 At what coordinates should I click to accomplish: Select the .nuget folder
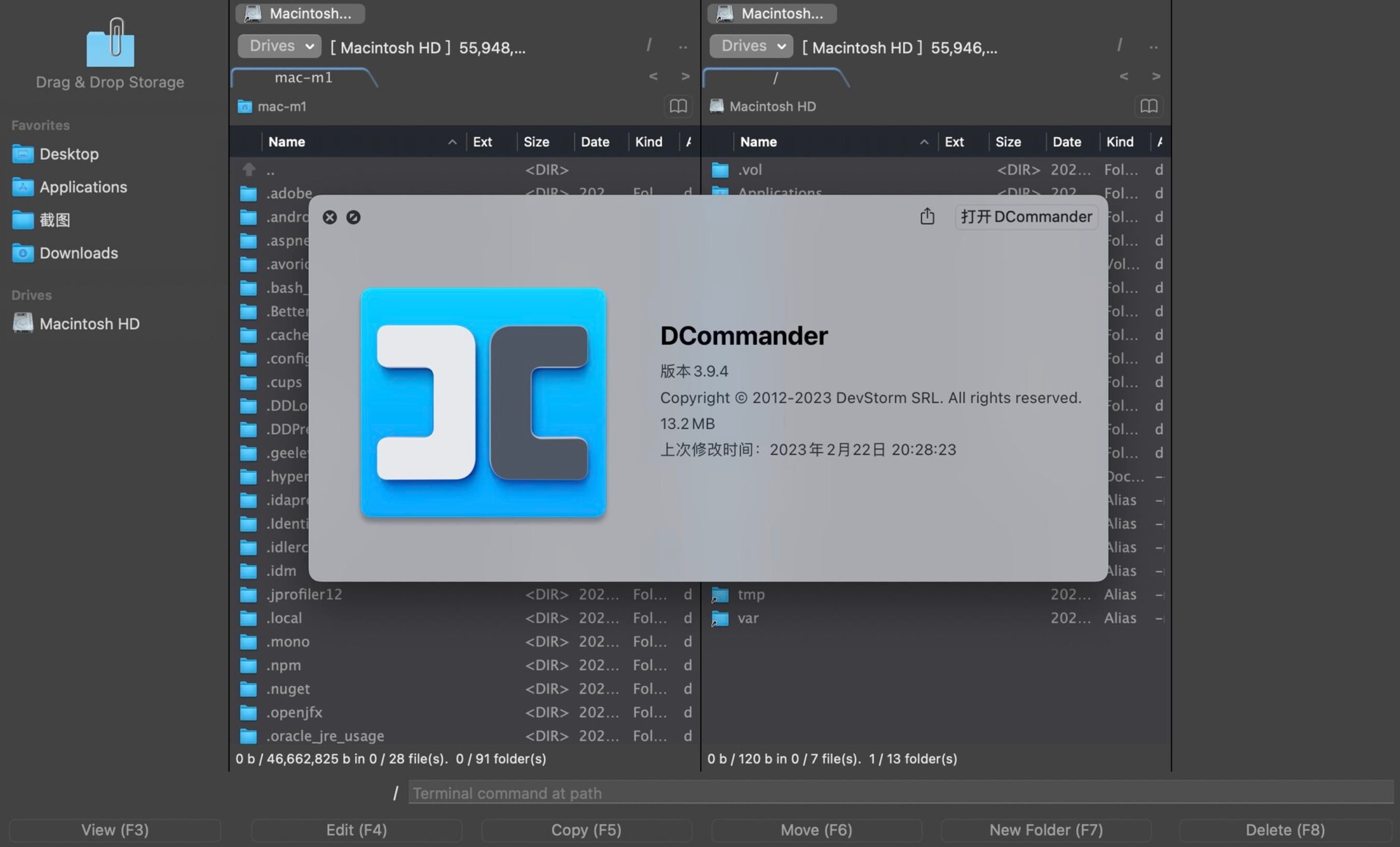coord(465,689)
